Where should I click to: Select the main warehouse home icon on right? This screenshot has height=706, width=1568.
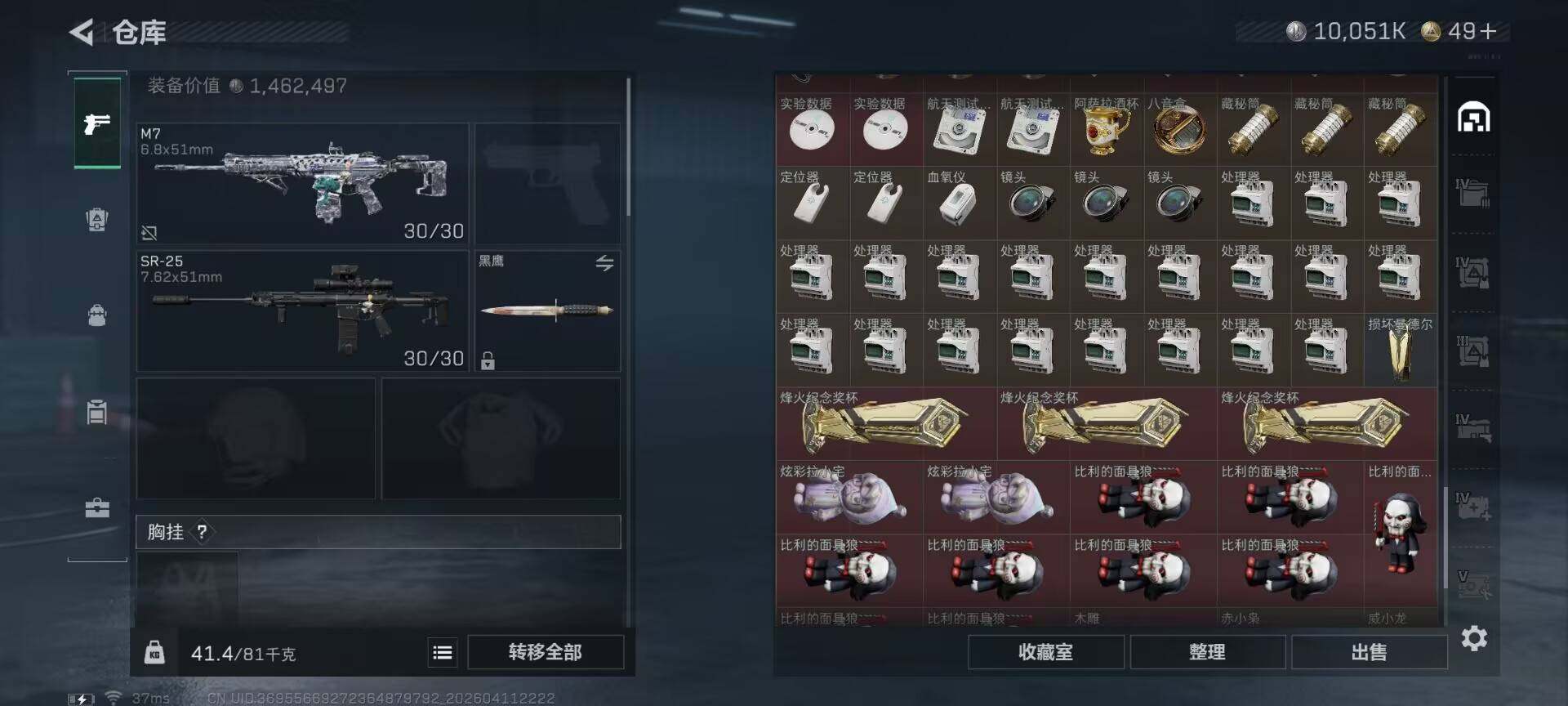click(x=1474, y=118)
